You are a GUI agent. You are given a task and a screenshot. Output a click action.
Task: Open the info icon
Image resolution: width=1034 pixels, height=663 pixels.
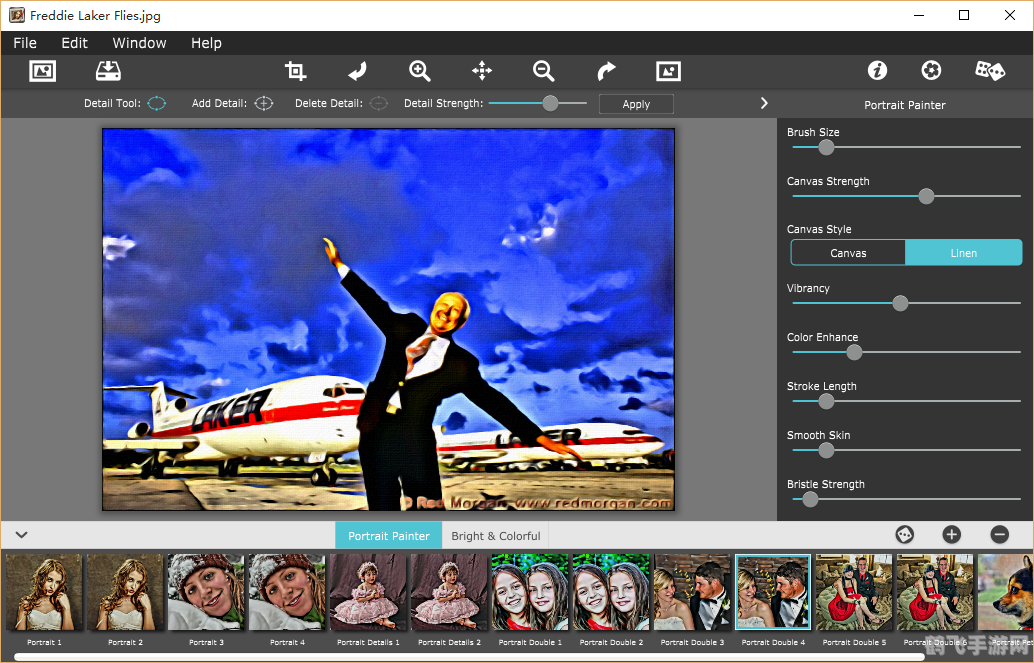click(877, 71)
